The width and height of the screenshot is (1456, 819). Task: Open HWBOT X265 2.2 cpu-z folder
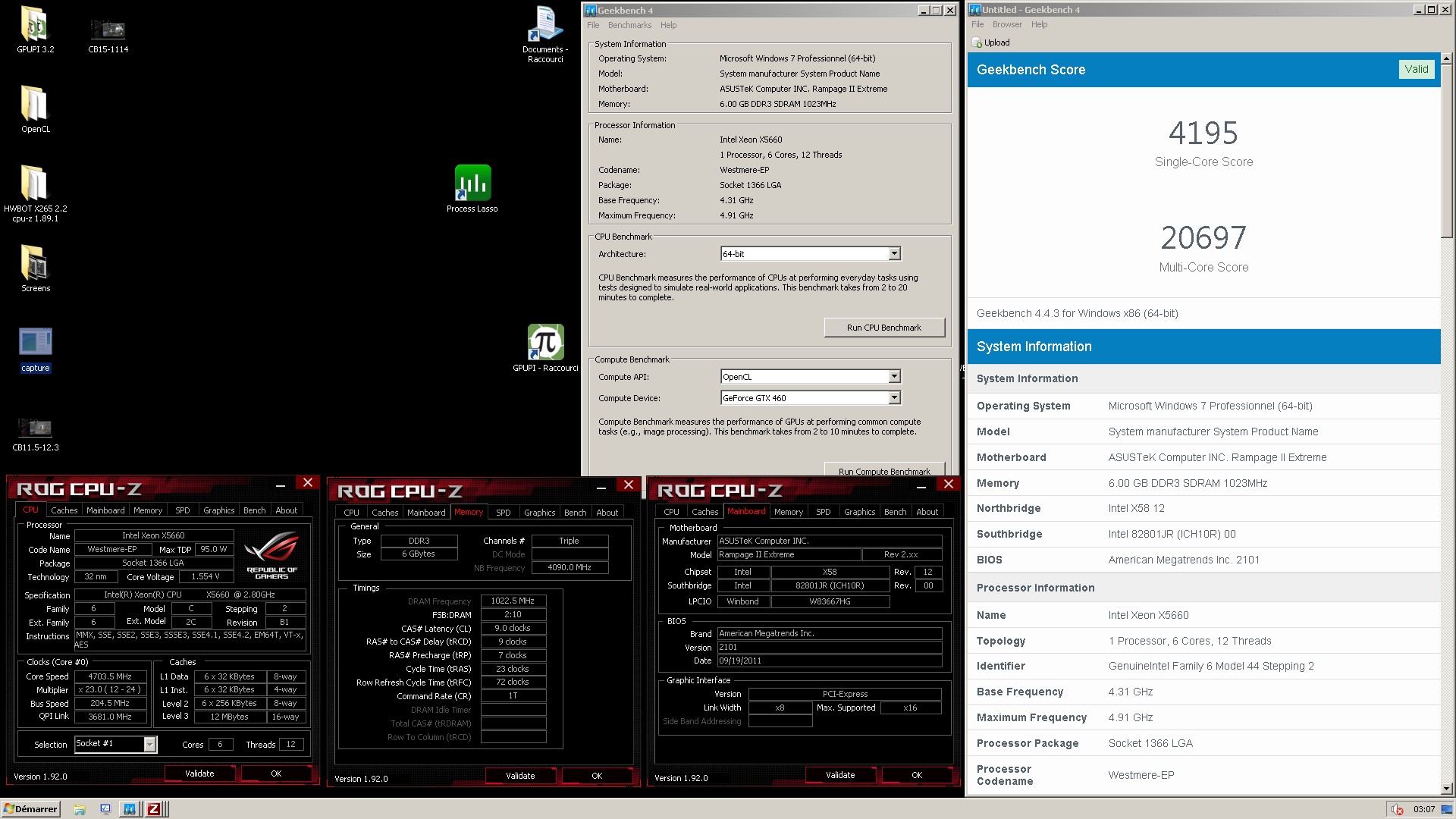(35, 193)
